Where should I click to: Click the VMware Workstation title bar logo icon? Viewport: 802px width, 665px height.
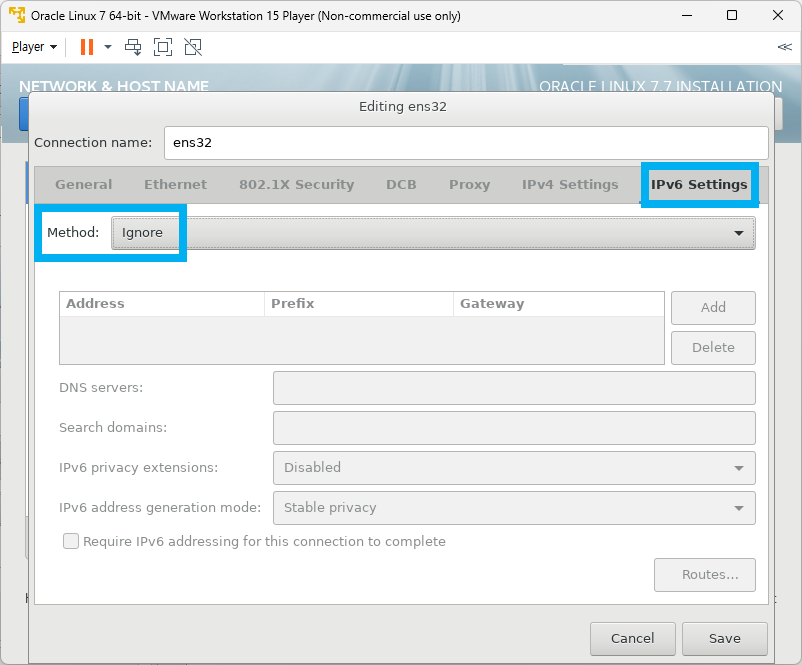17,15
